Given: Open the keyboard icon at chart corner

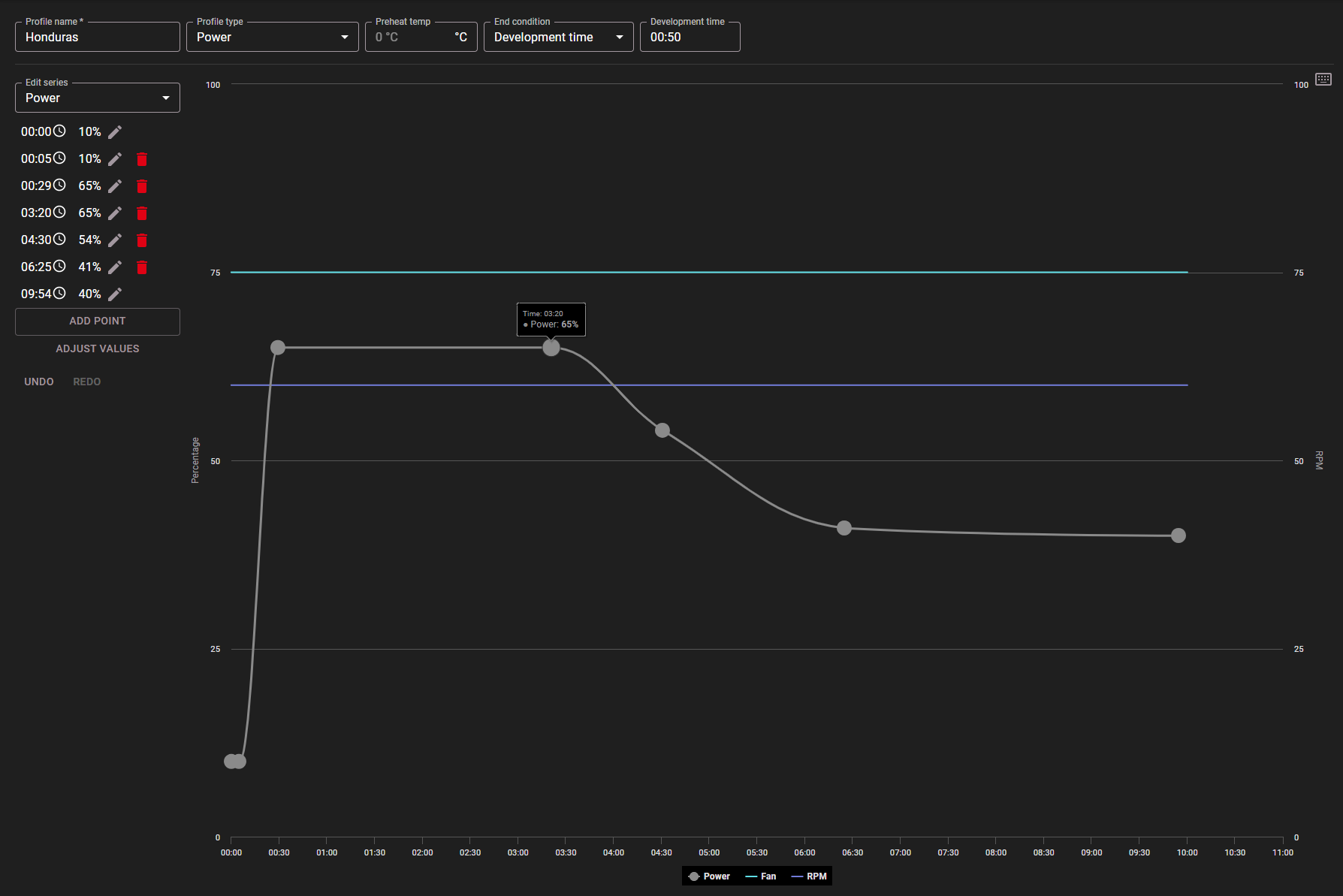Looking at the screenshot, I should (x=1323, y=79).
